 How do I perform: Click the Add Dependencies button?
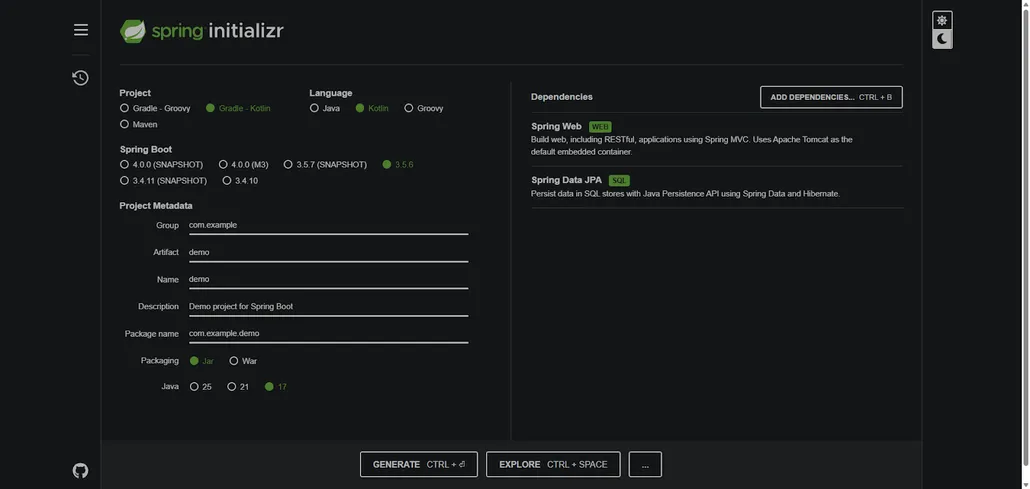tap(831, 97)
